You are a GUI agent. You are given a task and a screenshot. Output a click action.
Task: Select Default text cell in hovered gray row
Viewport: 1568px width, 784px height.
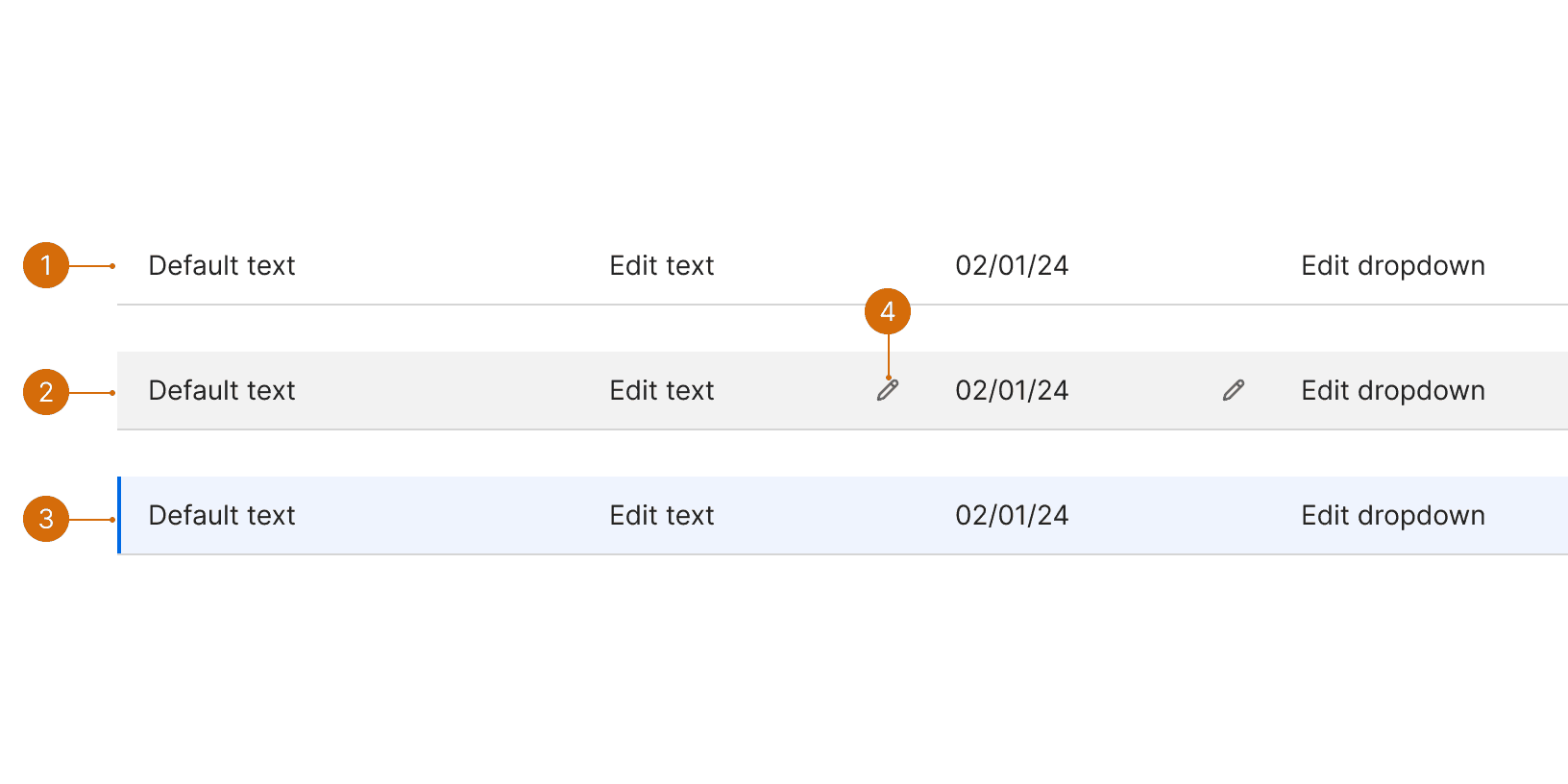point(222,390)
